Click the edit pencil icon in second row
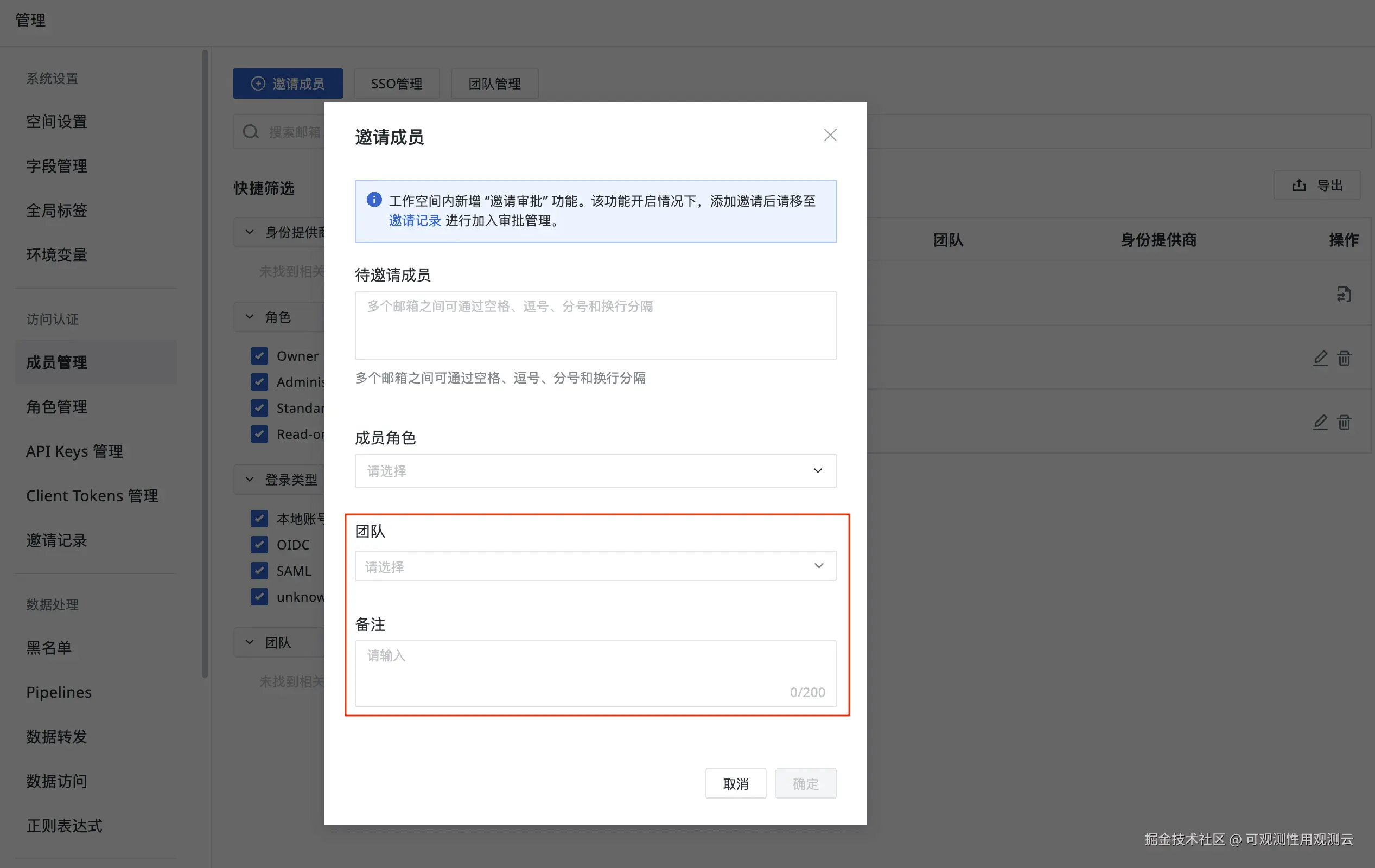The image size is (1375, 868). coord(1320,358)
